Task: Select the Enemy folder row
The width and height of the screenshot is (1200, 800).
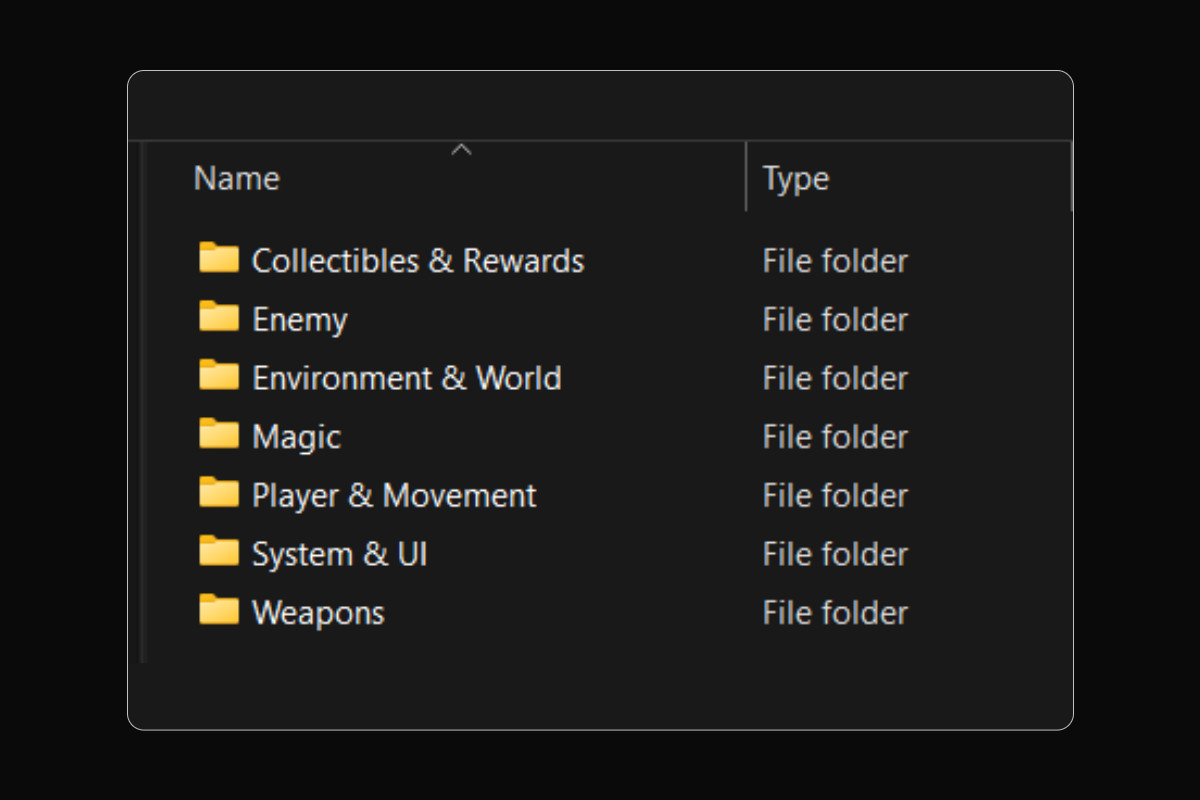Action: tap(300, 319)
